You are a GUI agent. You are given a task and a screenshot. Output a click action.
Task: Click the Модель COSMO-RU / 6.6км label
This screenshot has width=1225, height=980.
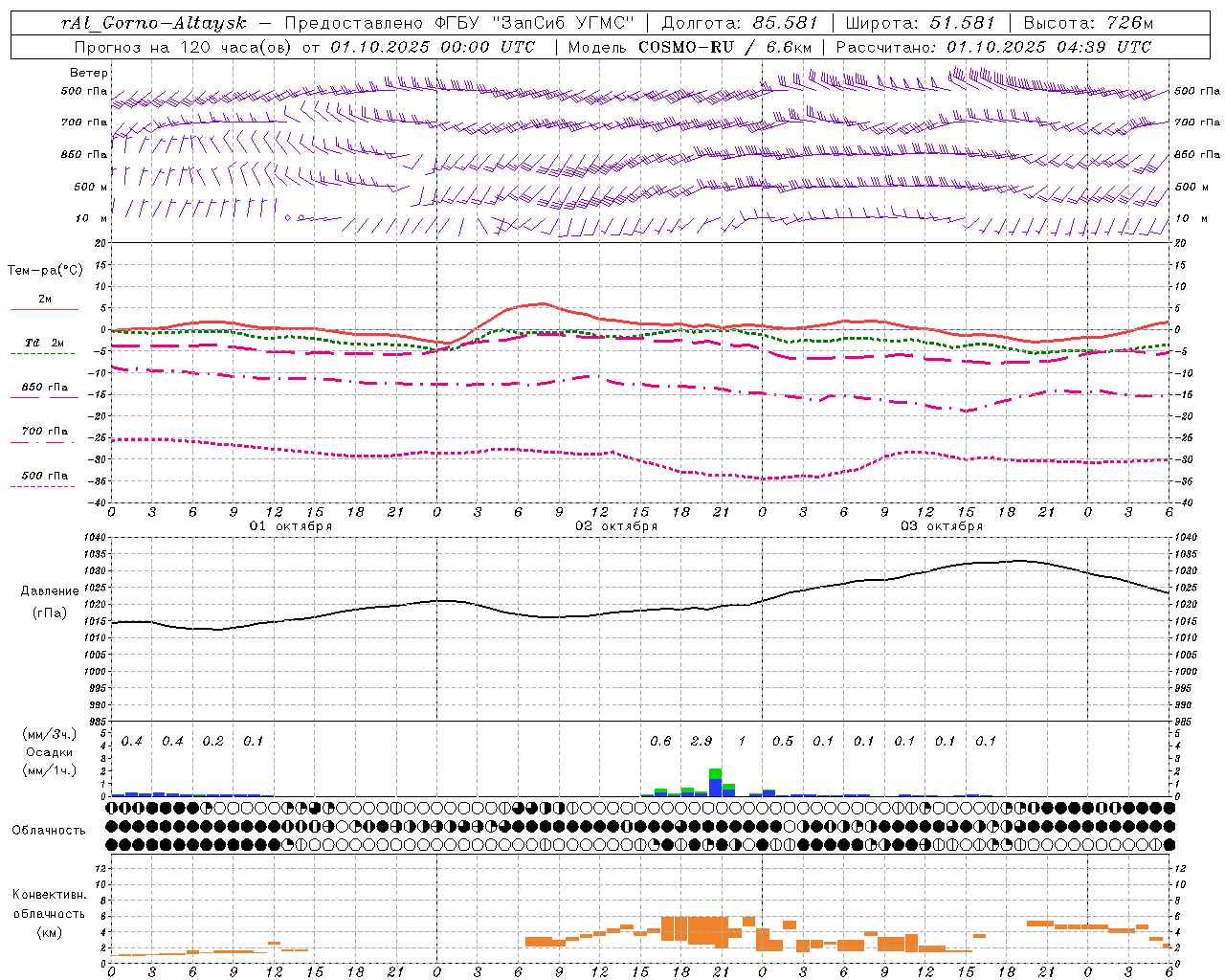690,47
